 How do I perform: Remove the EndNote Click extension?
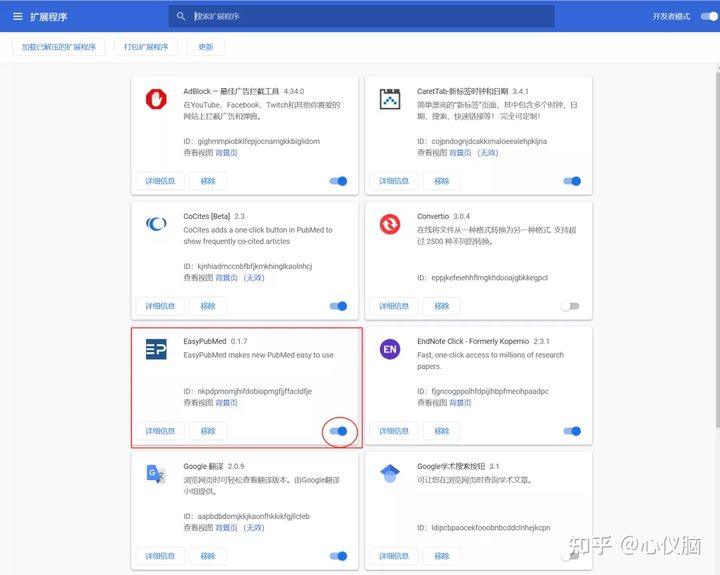442,431
